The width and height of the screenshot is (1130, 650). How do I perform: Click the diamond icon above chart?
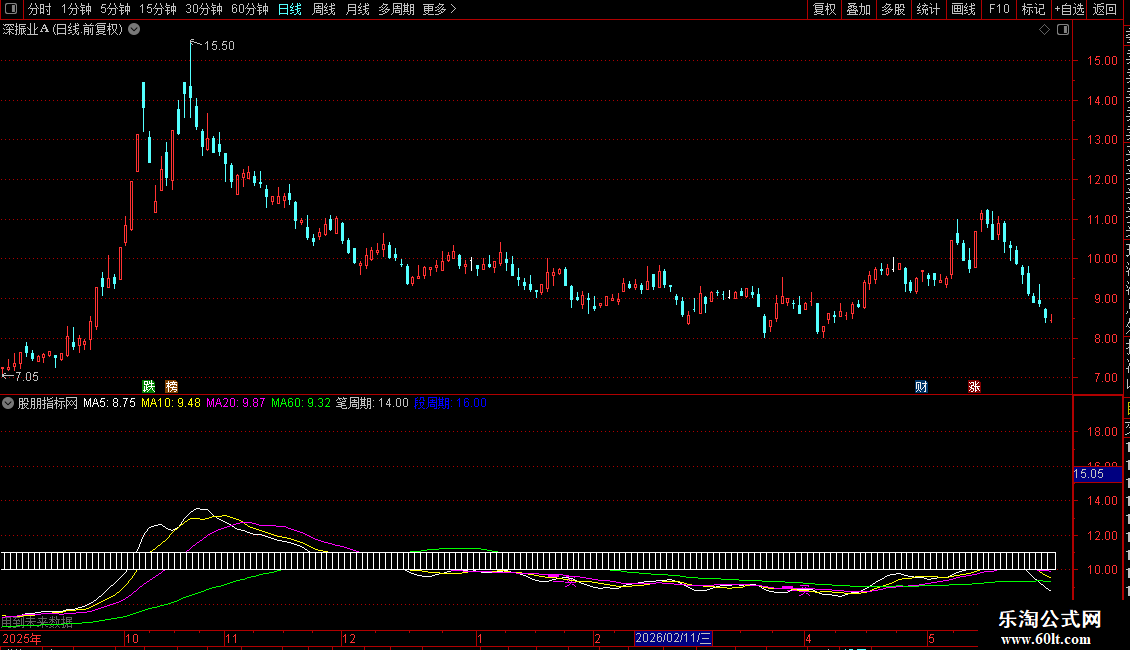tap(1044, 30)
